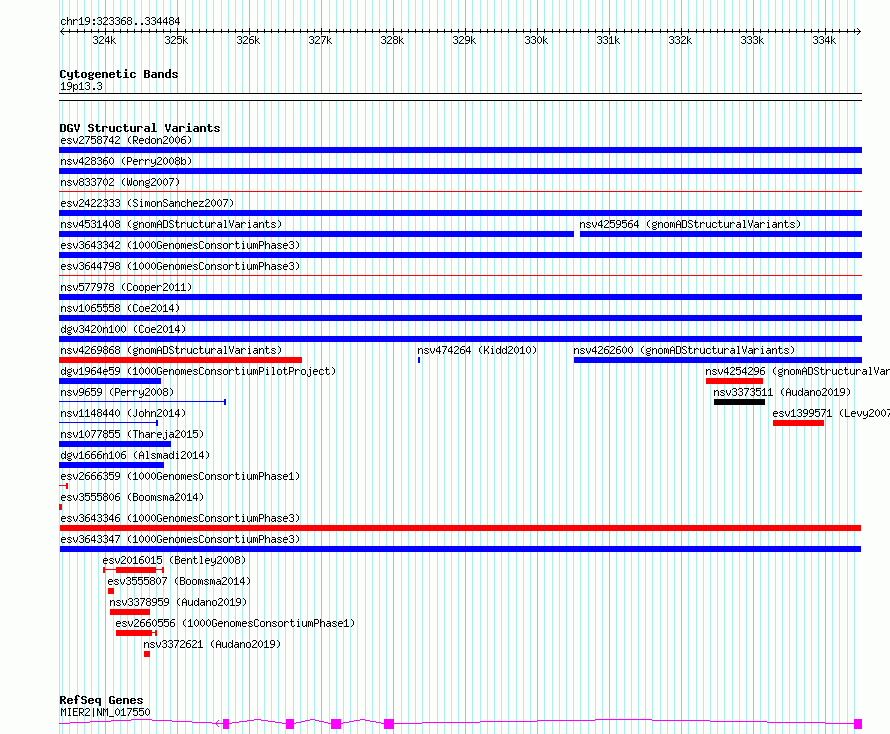
Task: Click the red nsv4269868 gnomAD variant bar
Action: click(180, 360)
